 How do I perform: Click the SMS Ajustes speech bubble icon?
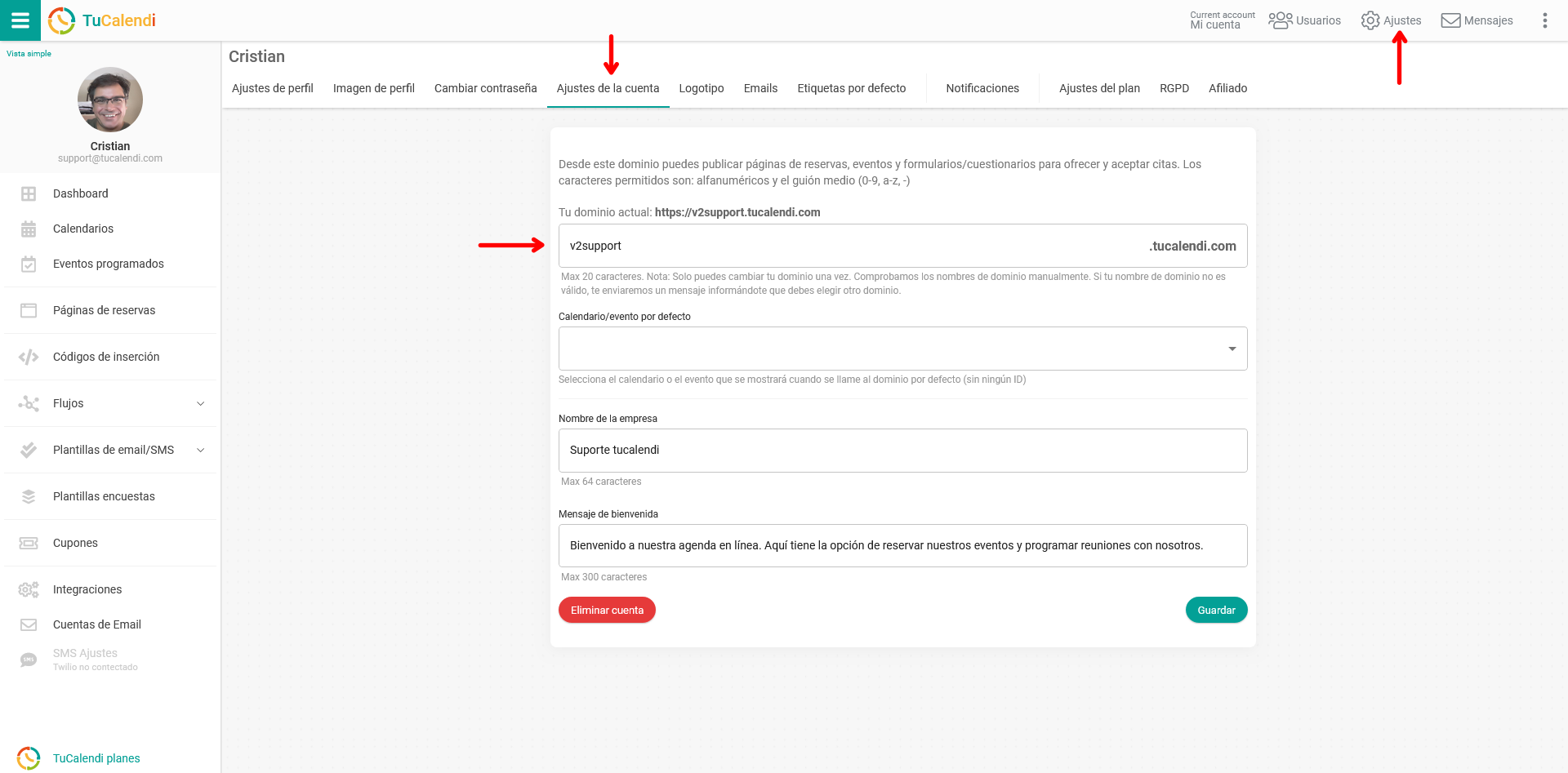(x=29, y=660)
